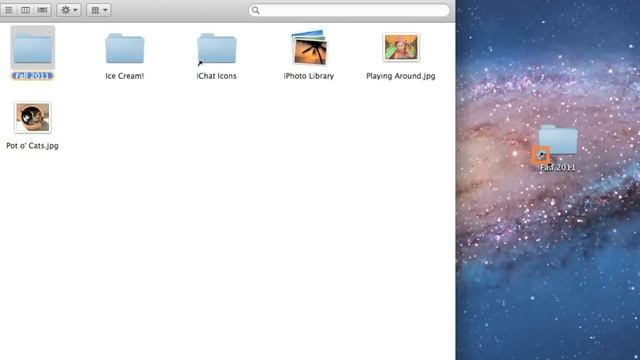The image size is (640, 360).
Task: Open the Action gear dropdown menu
Action: [x=69, y=10]
